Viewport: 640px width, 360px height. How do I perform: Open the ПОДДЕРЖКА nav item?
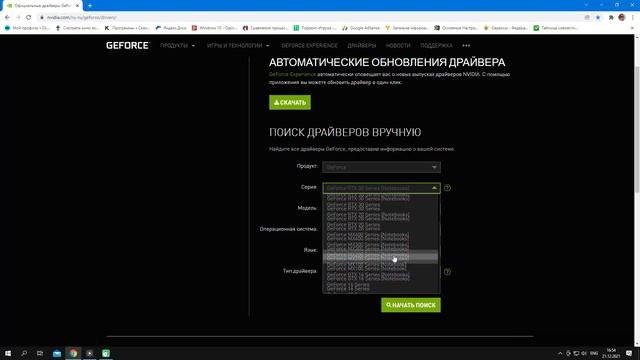point(436,46)
